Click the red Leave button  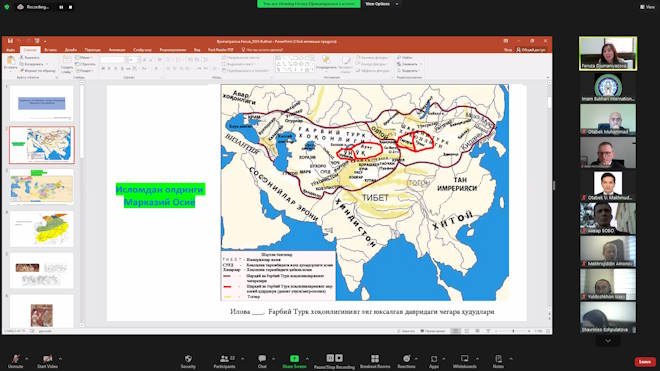click(x=645, y=362)
